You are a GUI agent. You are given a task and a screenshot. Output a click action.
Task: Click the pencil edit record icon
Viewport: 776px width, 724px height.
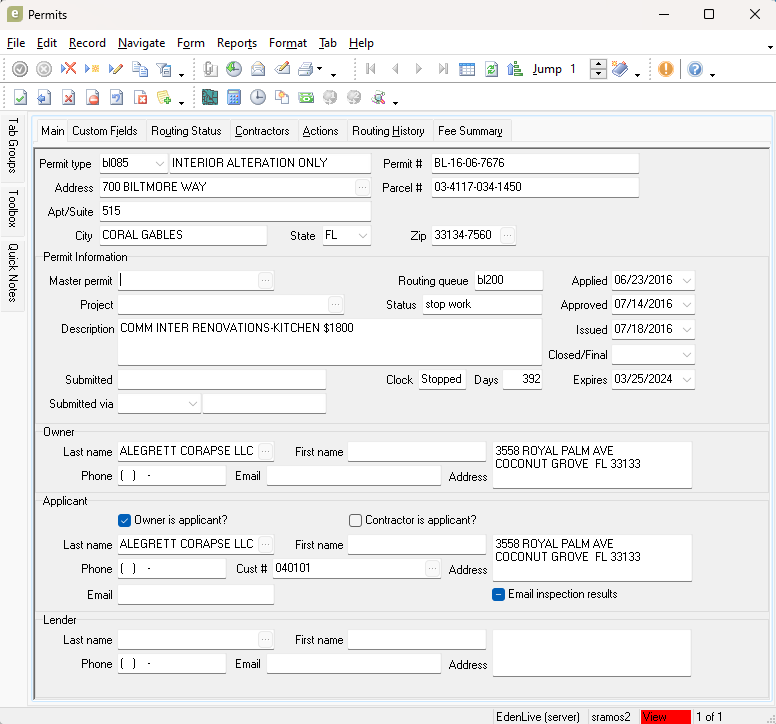pos(116,69)
